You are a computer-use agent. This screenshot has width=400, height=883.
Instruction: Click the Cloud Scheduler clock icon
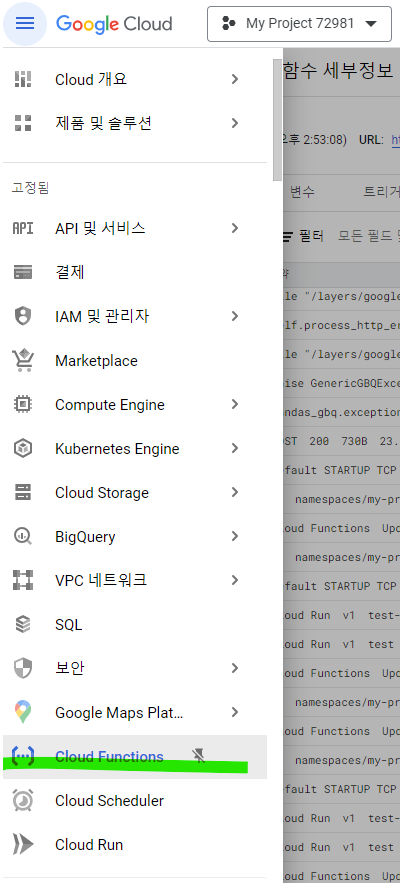pos(23,800)
